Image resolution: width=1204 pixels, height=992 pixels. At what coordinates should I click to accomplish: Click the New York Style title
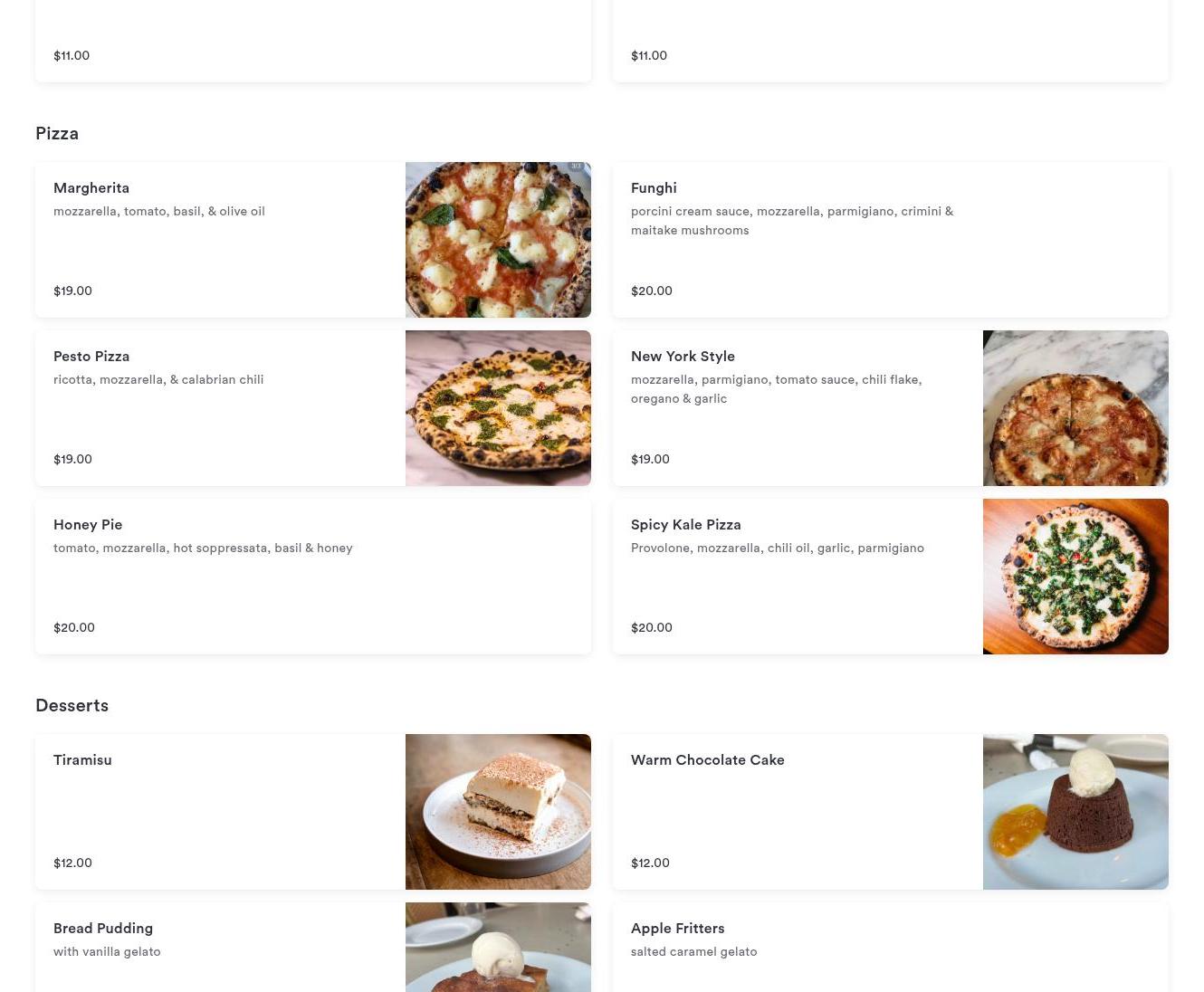[683, 357]
